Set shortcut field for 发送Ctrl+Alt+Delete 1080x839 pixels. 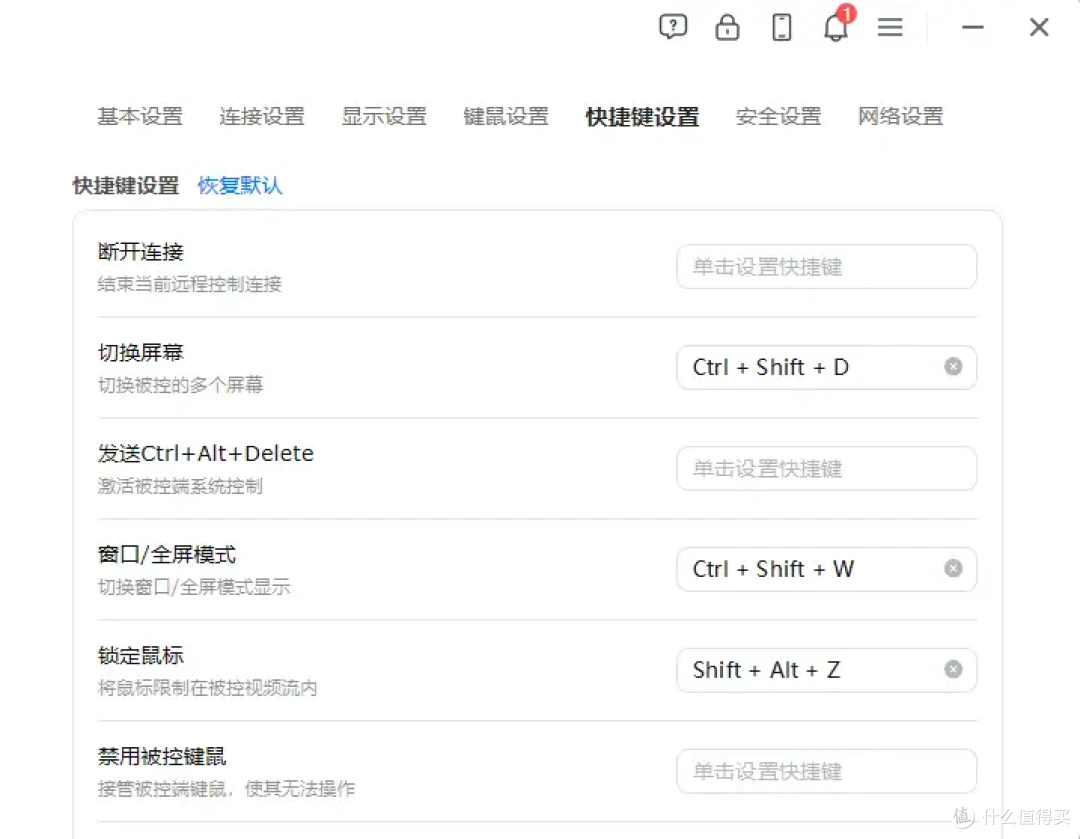pyautogui.click(x=827, y=468)
